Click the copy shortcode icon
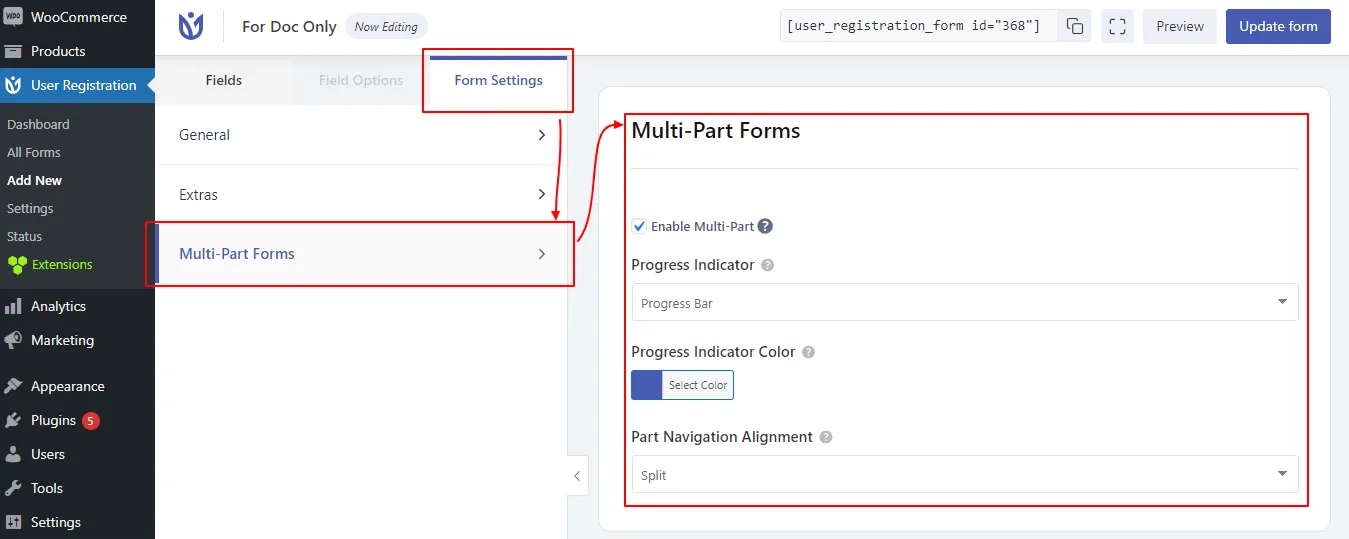Image resolution: width=1349 pixels, height=539 pixels. point(1074,27)
